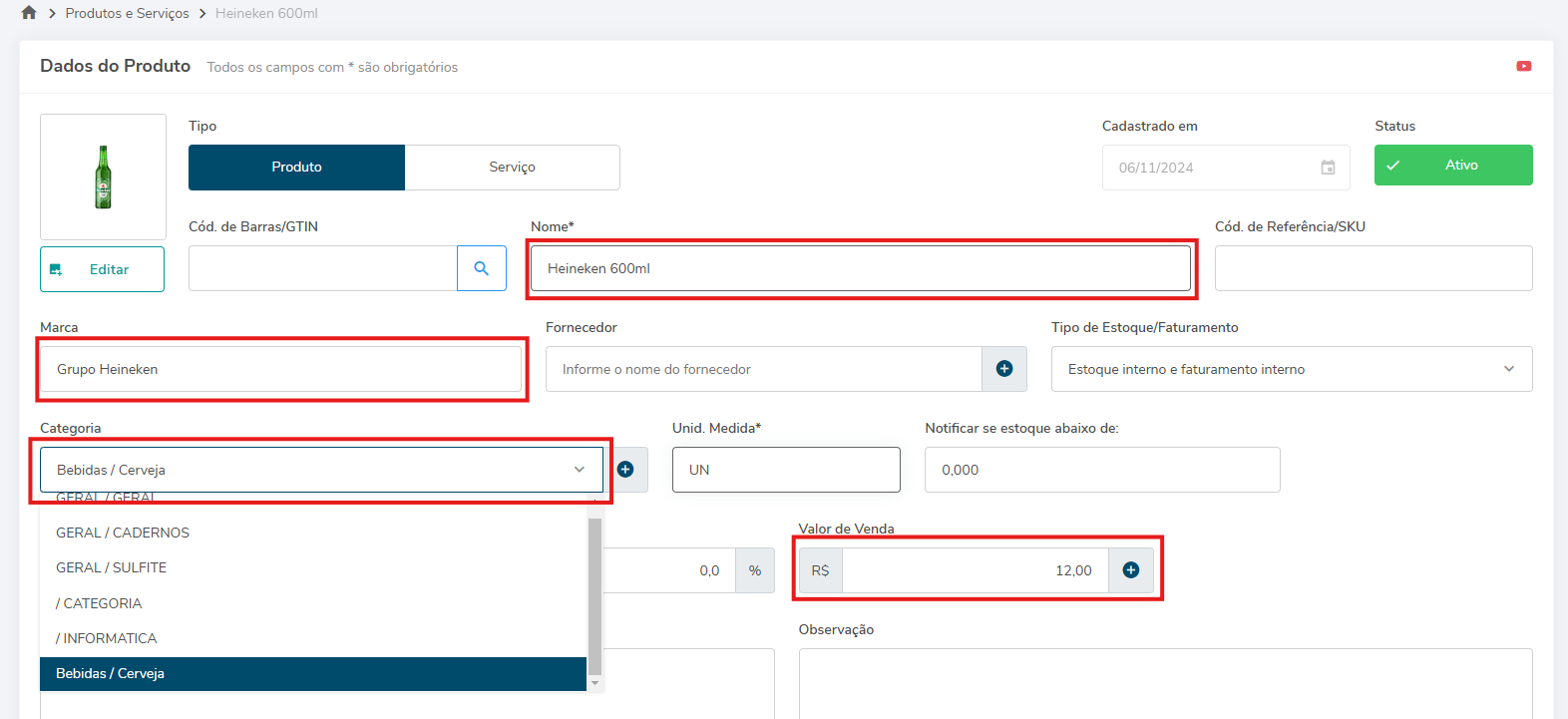Image resolution: width=1568 pixels, height=719 pixels.
Task: Toggle the Ativo status button
Action: click(x=1453, y=166)
